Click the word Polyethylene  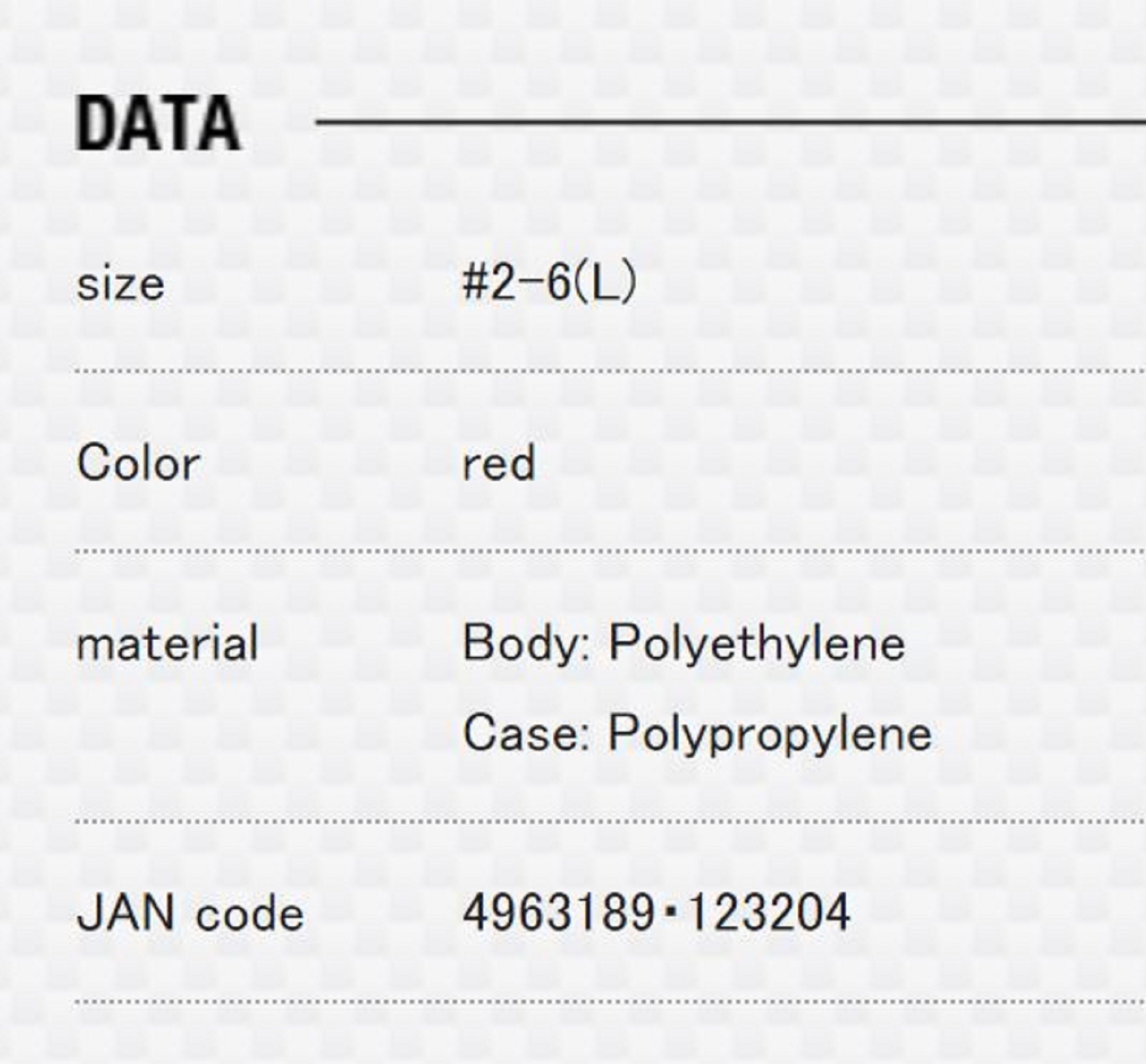click(757, 643)
